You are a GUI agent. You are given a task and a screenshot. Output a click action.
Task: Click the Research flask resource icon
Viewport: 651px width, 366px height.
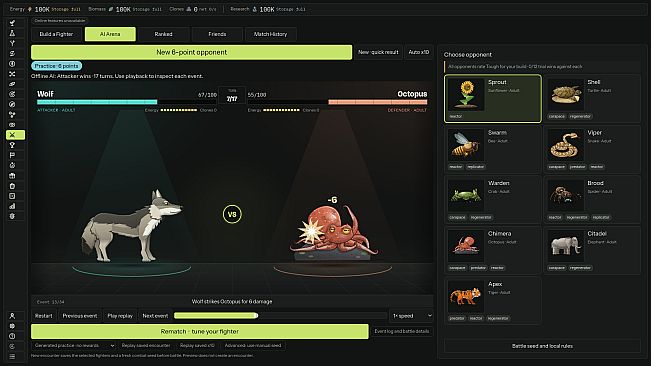[255, 9]
